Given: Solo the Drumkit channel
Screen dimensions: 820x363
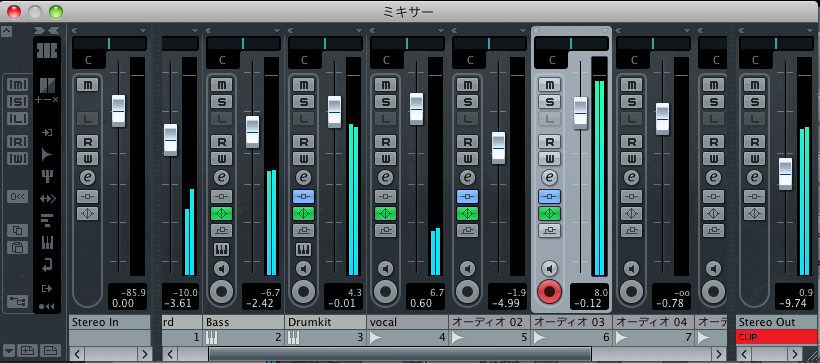Looking at the screenshot, I should (x=303, y=101).
